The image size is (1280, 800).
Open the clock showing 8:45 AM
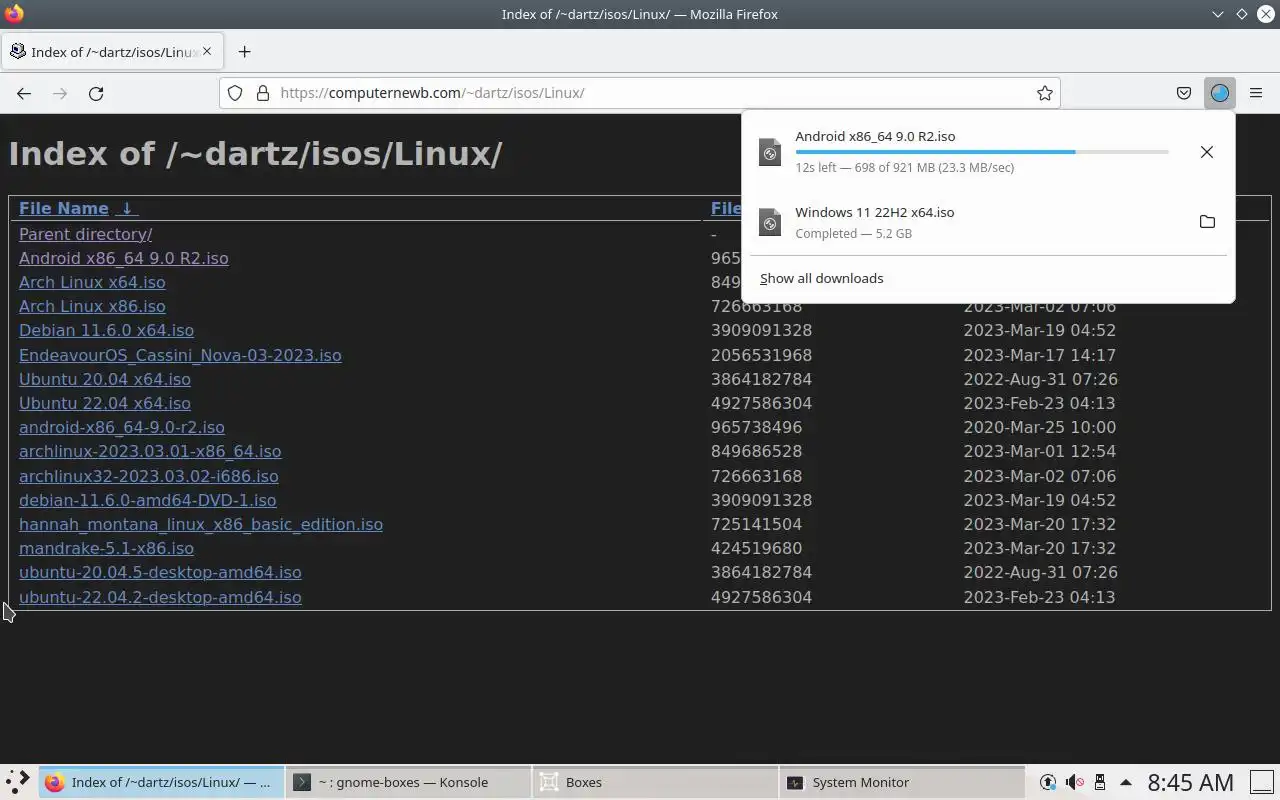tap(1190, 782)
